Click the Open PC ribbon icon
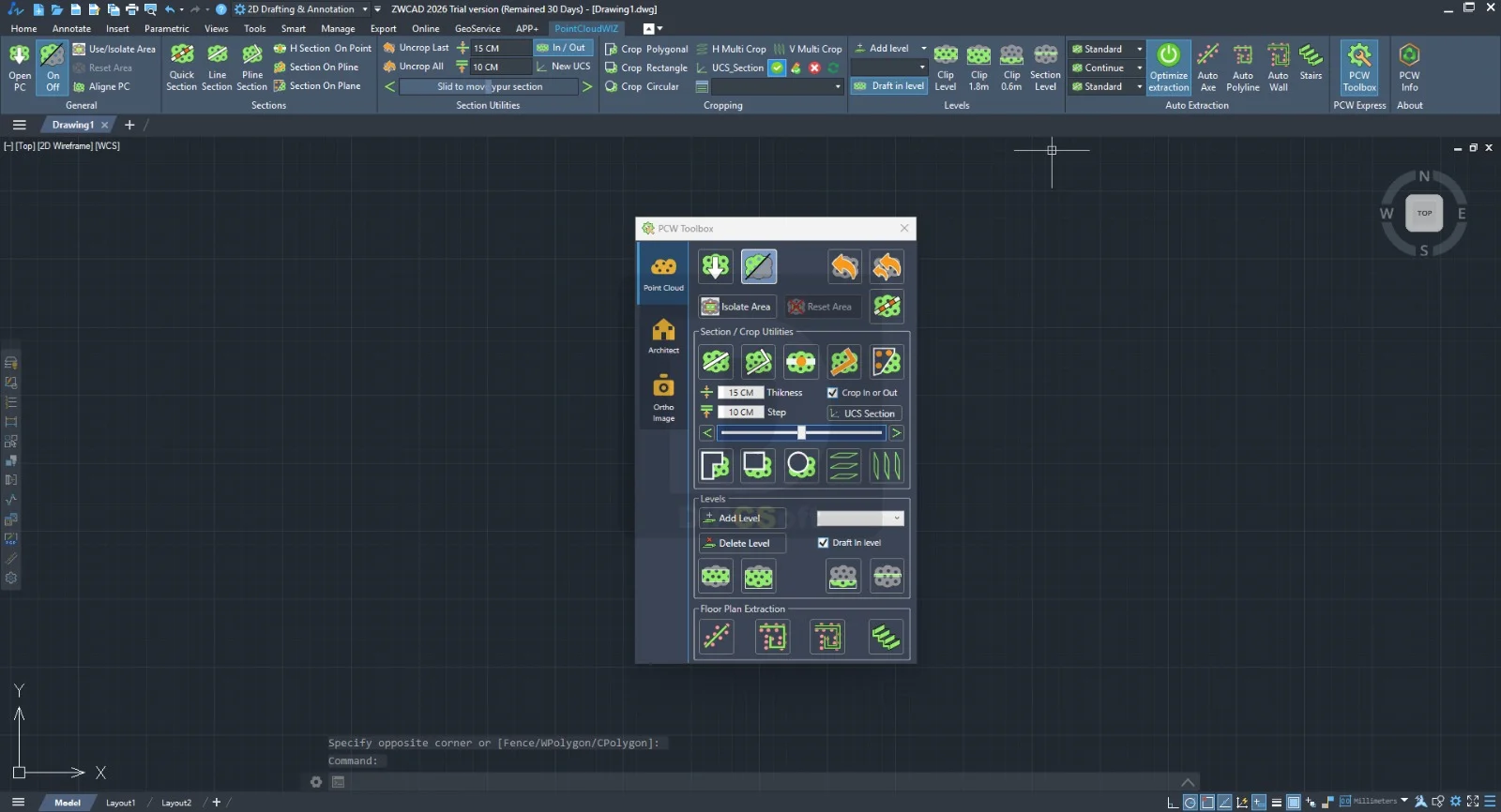Image resolution: width=1501 pixels, height=812 pixels. (20, 68)
